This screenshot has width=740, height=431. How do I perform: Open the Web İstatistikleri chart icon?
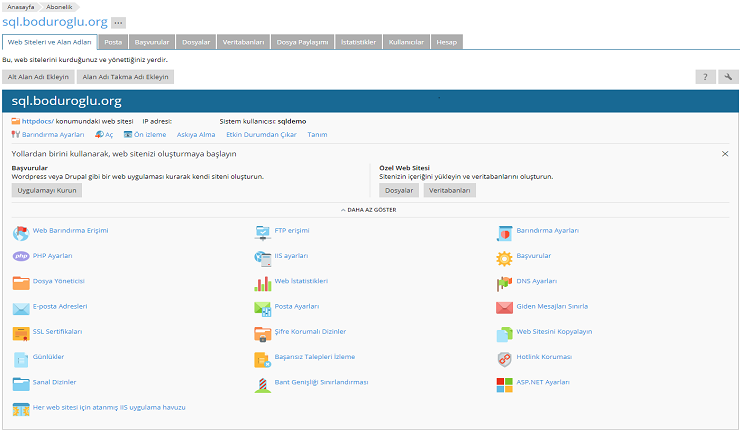click(263, 283)
